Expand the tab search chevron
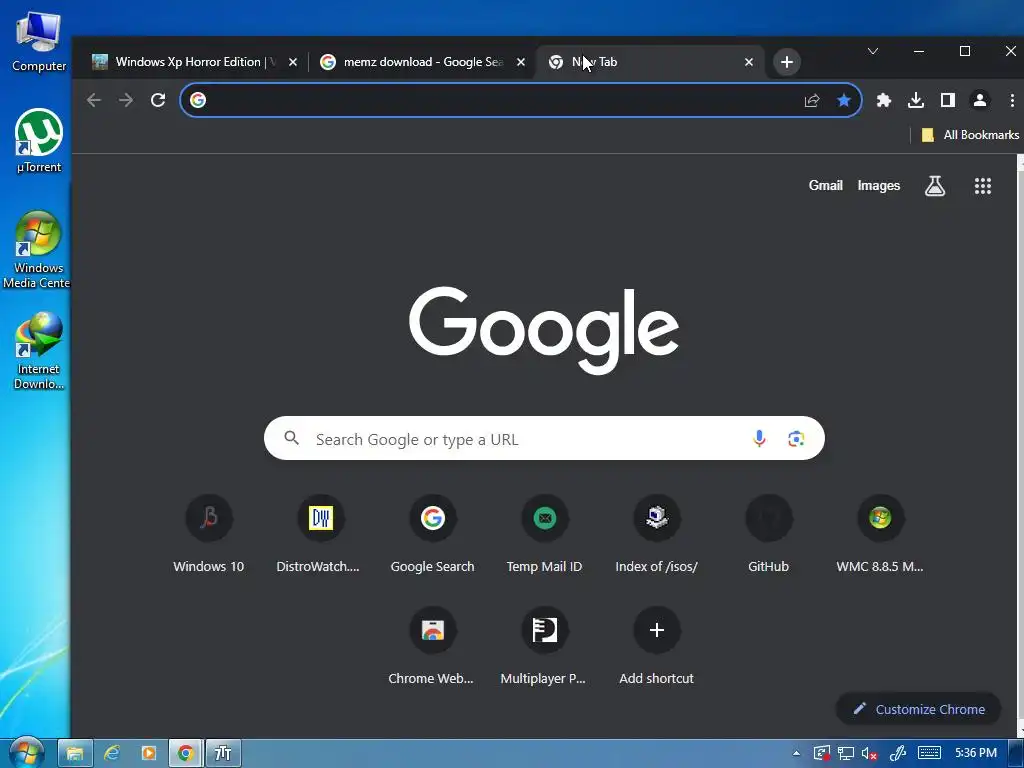This screenshot has height=768, width=1024. click(x=872, y=51)
